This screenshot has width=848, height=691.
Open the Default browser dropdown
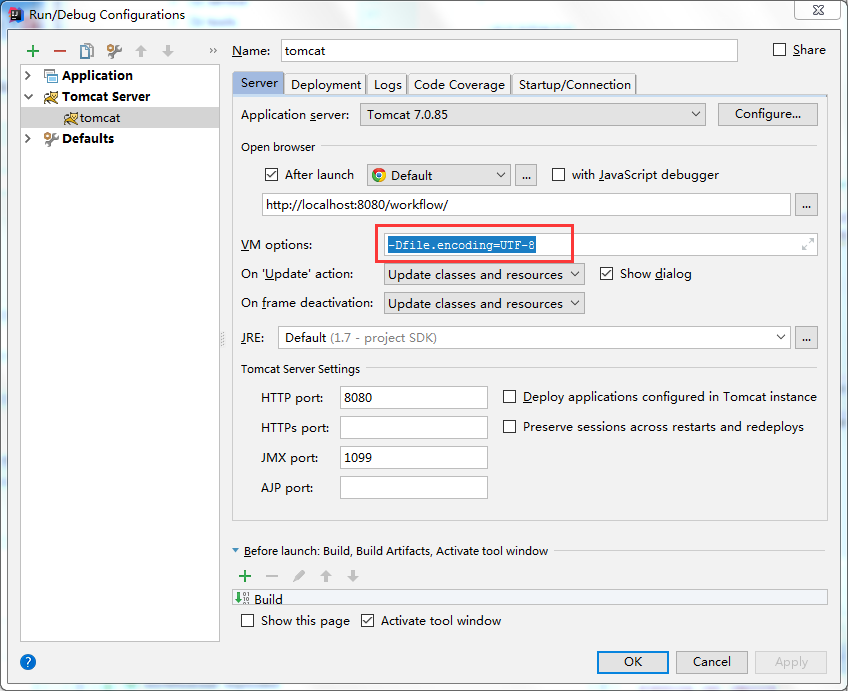click(x=439, y=175)
